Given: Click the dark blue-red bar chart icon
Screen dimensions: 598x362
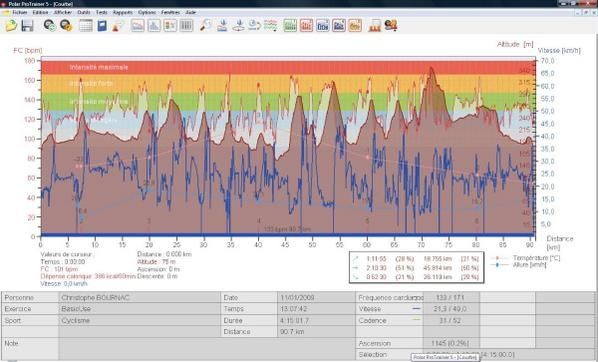Looking at the screenshot, I should click(x=339, y=26).
